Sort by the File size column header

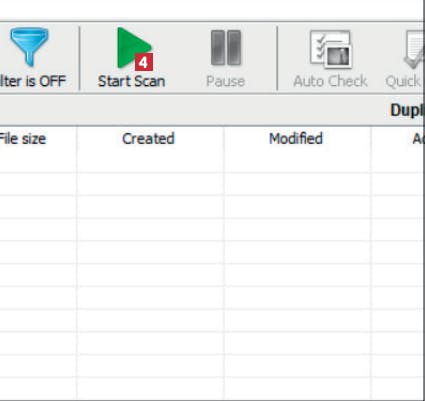(23, 139)
